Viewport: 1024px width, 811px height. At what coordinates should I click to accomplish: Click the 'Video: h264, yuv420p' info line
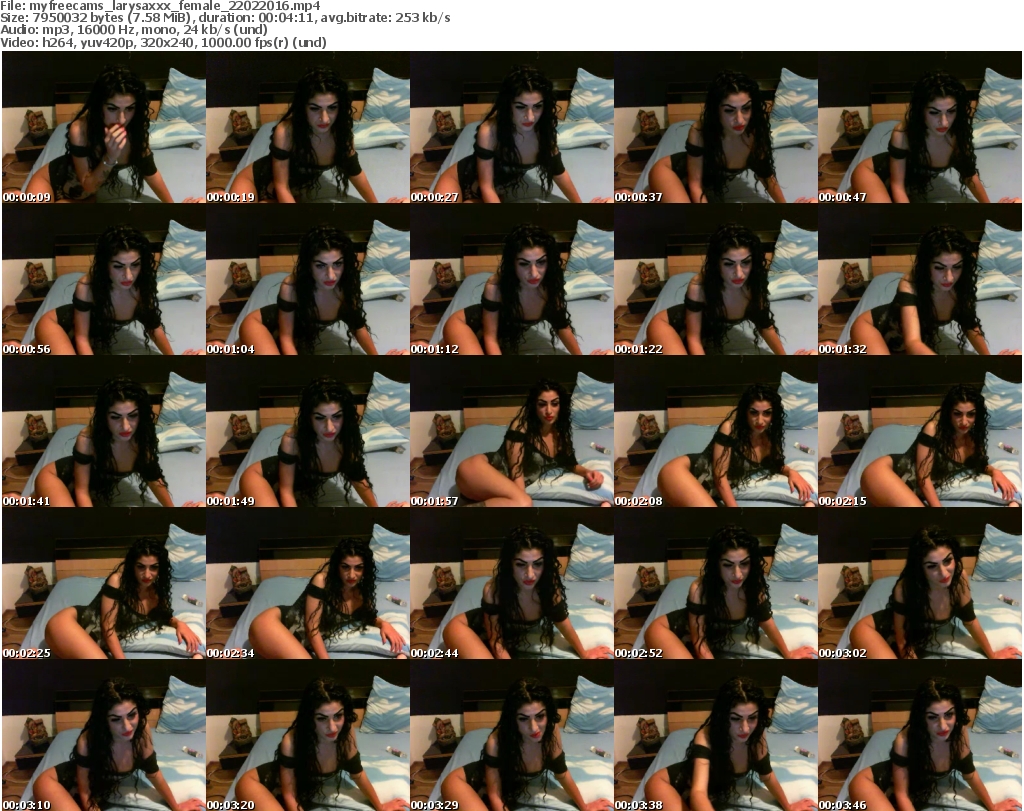[x=163, y=42]
